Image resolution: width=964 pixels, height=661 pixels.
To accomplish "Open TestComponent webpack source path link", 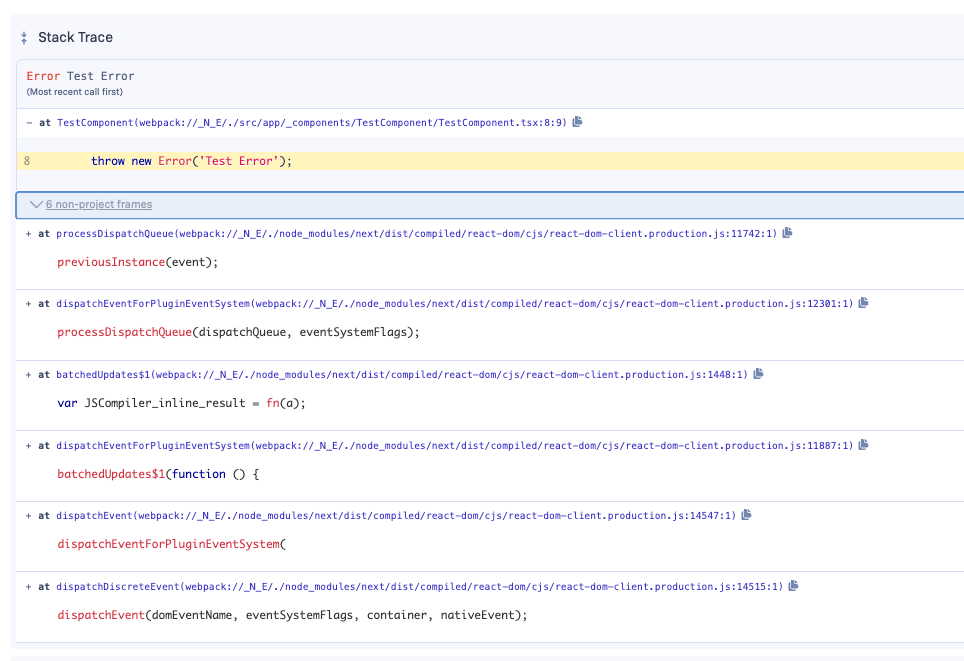I will click(x=312, y=122).
